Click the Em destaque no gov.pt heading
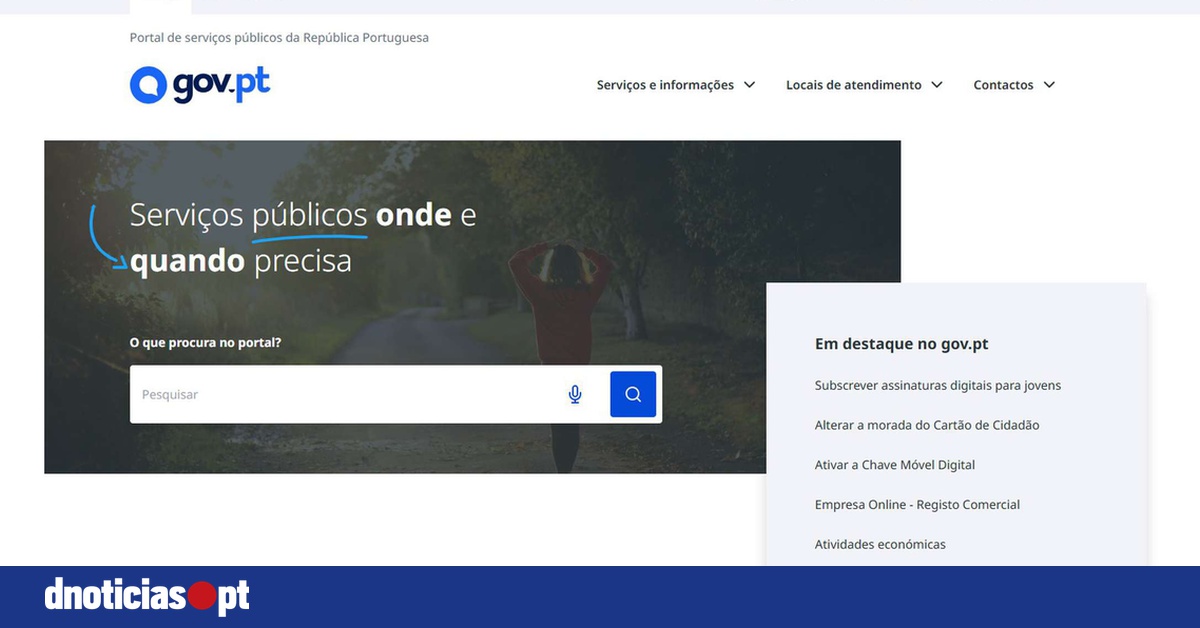 pyautogui.click(x=902, y=343)
